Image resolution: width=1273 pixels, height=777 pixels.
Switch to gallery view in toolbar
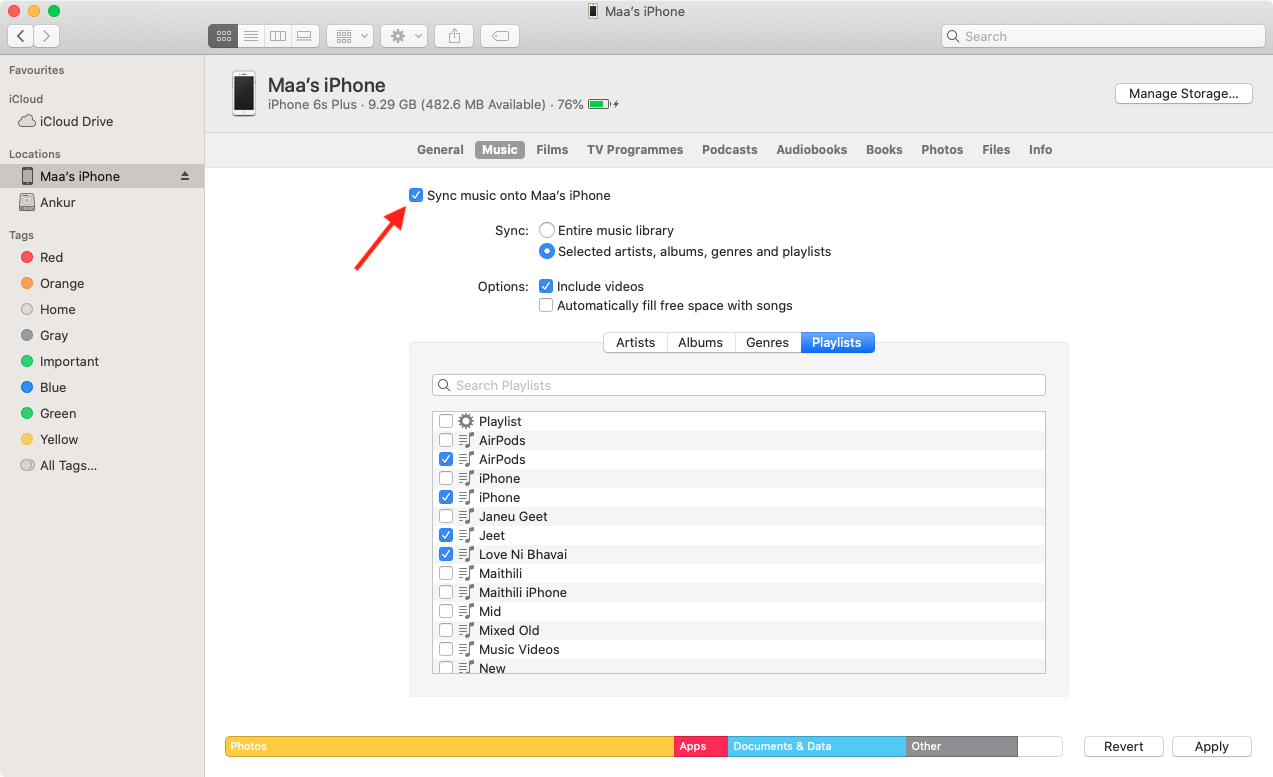tap(305, 36)
